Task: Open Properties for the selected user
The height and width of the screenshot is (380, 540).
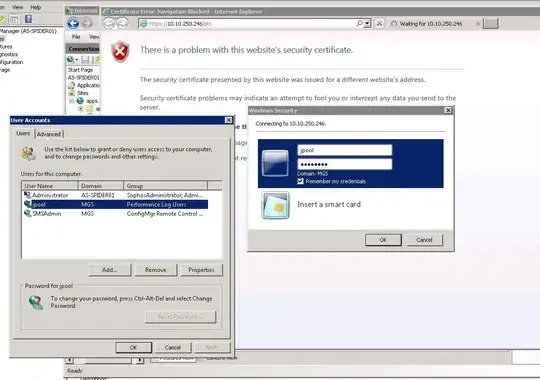Action: coord(201,270)
